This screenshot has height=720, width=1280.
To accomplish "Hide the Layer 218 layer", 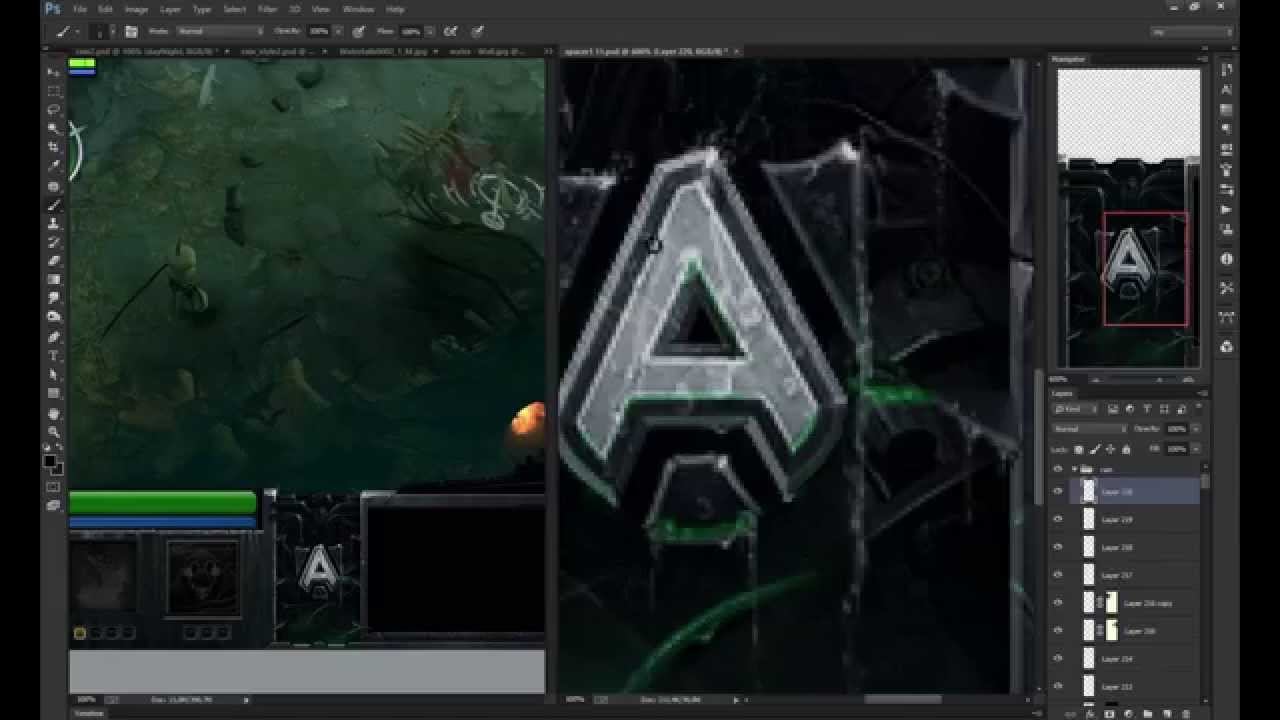I will click(x=1058, y=547).
